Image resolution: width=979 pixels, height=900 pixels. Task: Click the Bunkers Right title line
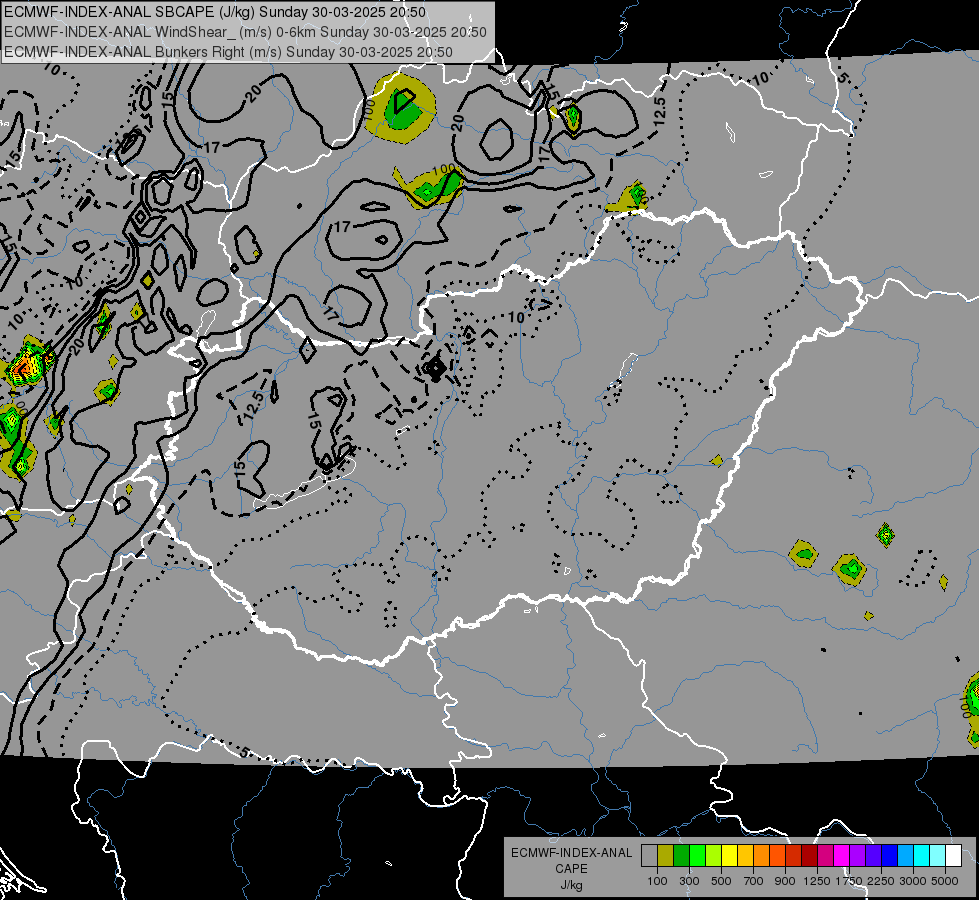coord(229,52)
